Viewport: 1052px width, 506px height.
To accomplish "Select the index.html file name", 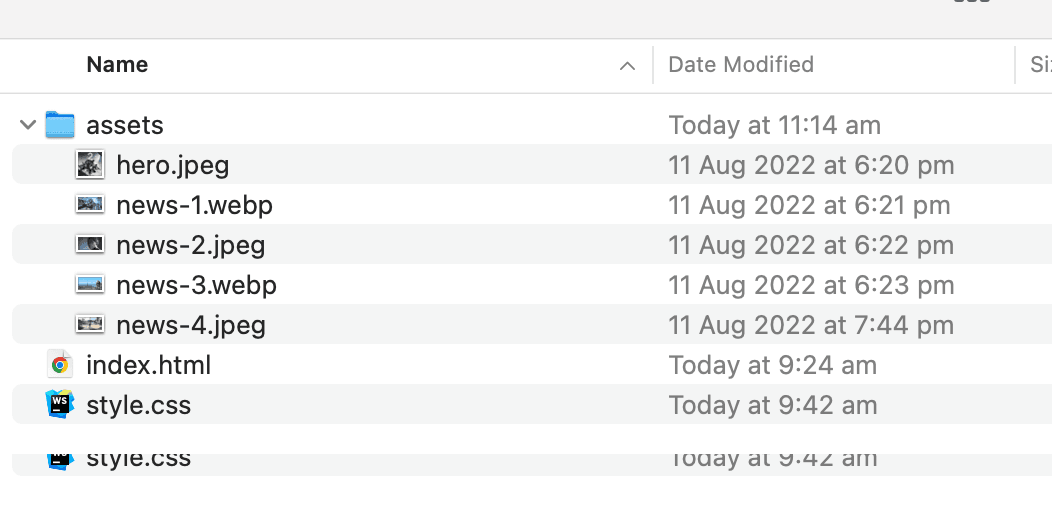I will [149, 365].
